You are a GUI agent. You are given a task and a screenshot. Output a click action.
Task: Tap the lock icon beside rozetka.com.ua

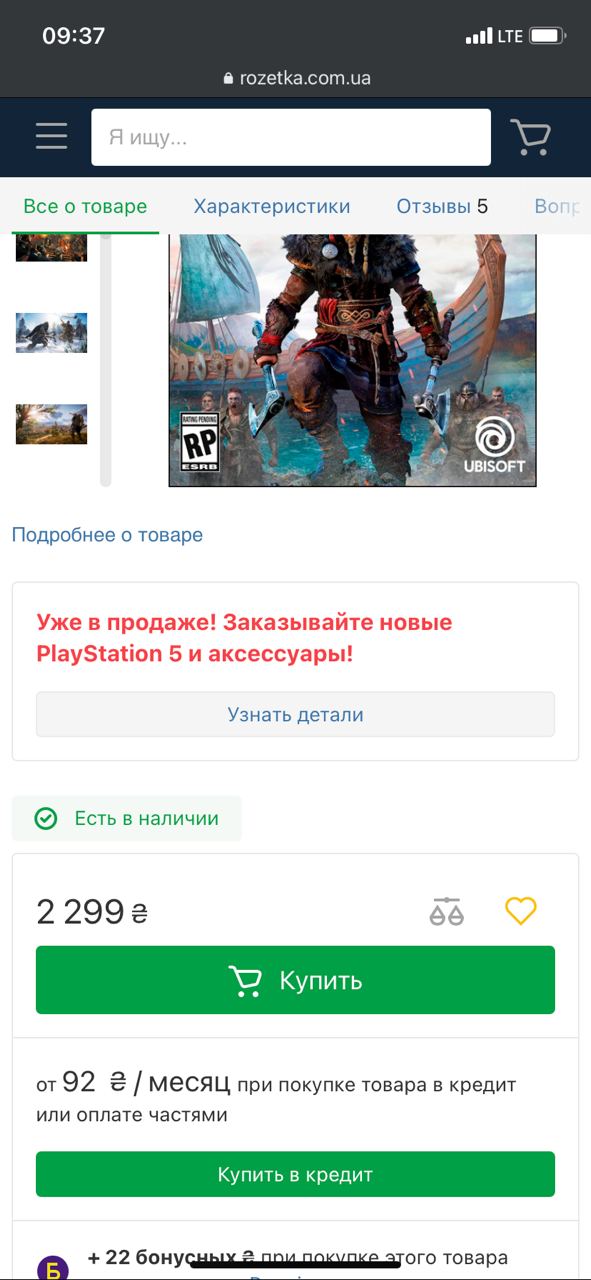(229, 78)
